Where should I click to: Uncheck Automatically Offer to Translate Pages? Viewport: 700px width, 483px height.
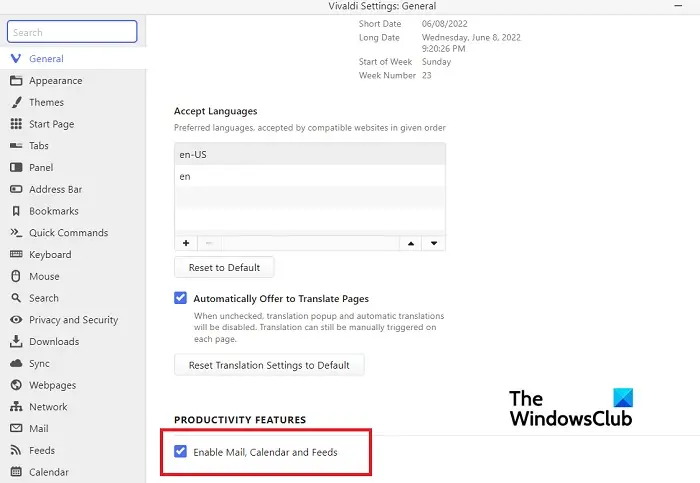coord(180,298)
